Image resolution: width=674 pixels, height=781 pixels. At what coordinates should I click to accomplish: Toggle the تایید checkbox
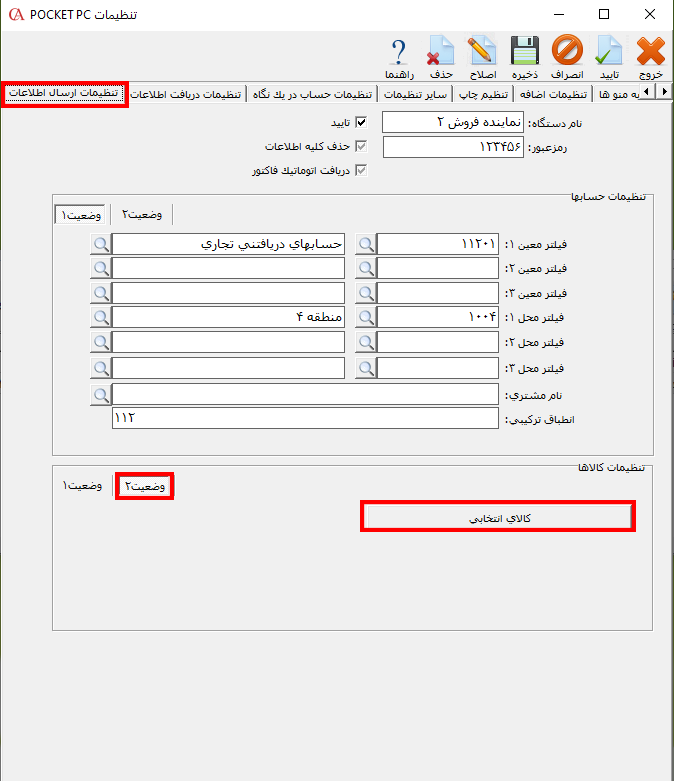point(361,123)
